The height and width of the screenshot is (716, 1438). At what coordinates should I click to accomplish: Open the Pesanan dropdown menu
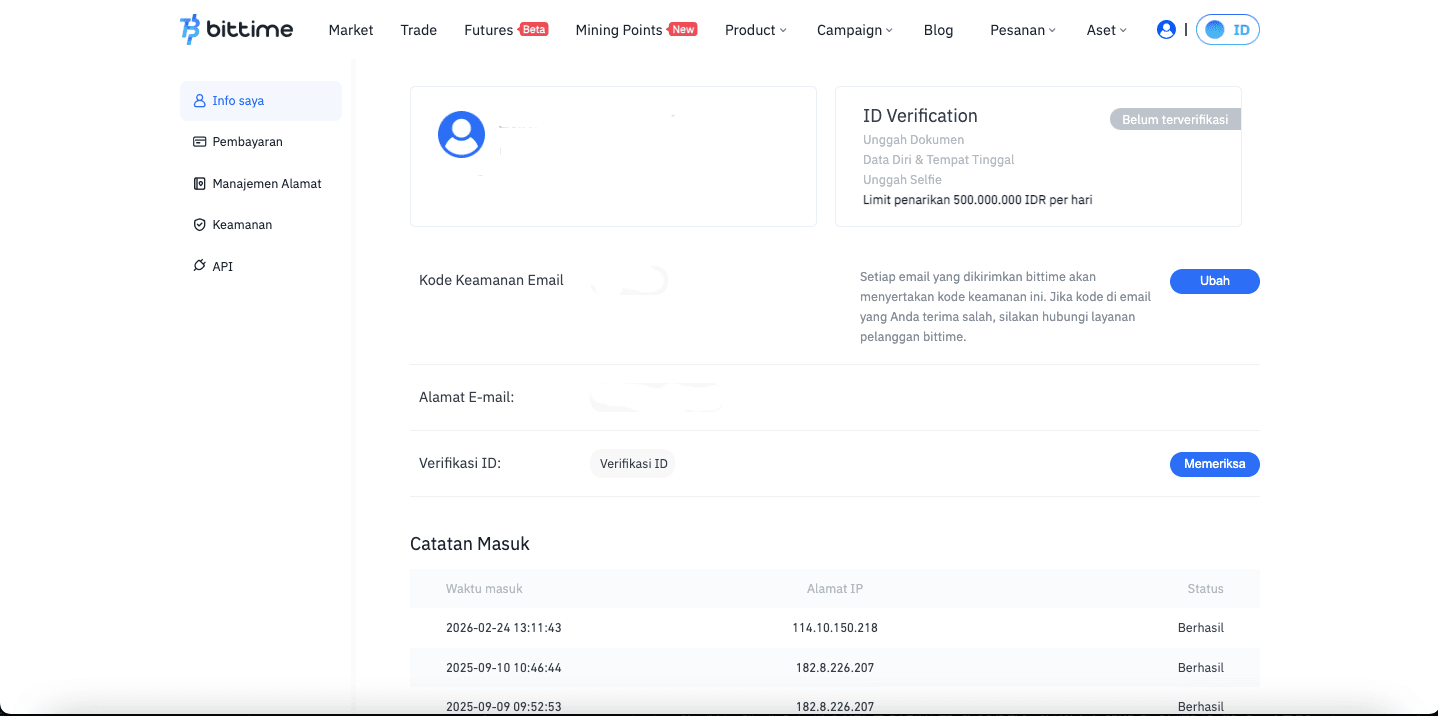[x=1022, y=30]
